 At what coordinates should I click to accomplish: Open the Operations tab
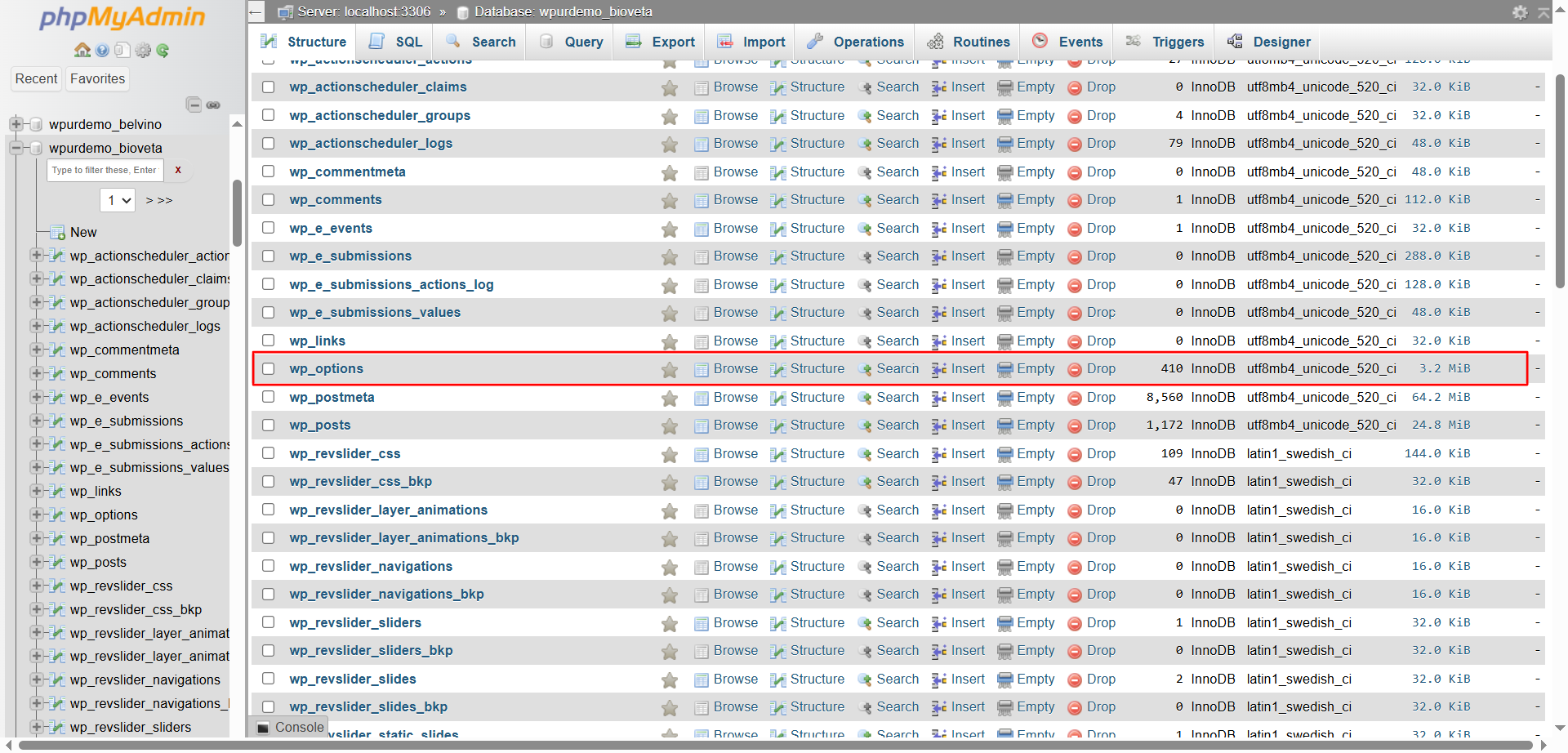(x=855, y=42)
